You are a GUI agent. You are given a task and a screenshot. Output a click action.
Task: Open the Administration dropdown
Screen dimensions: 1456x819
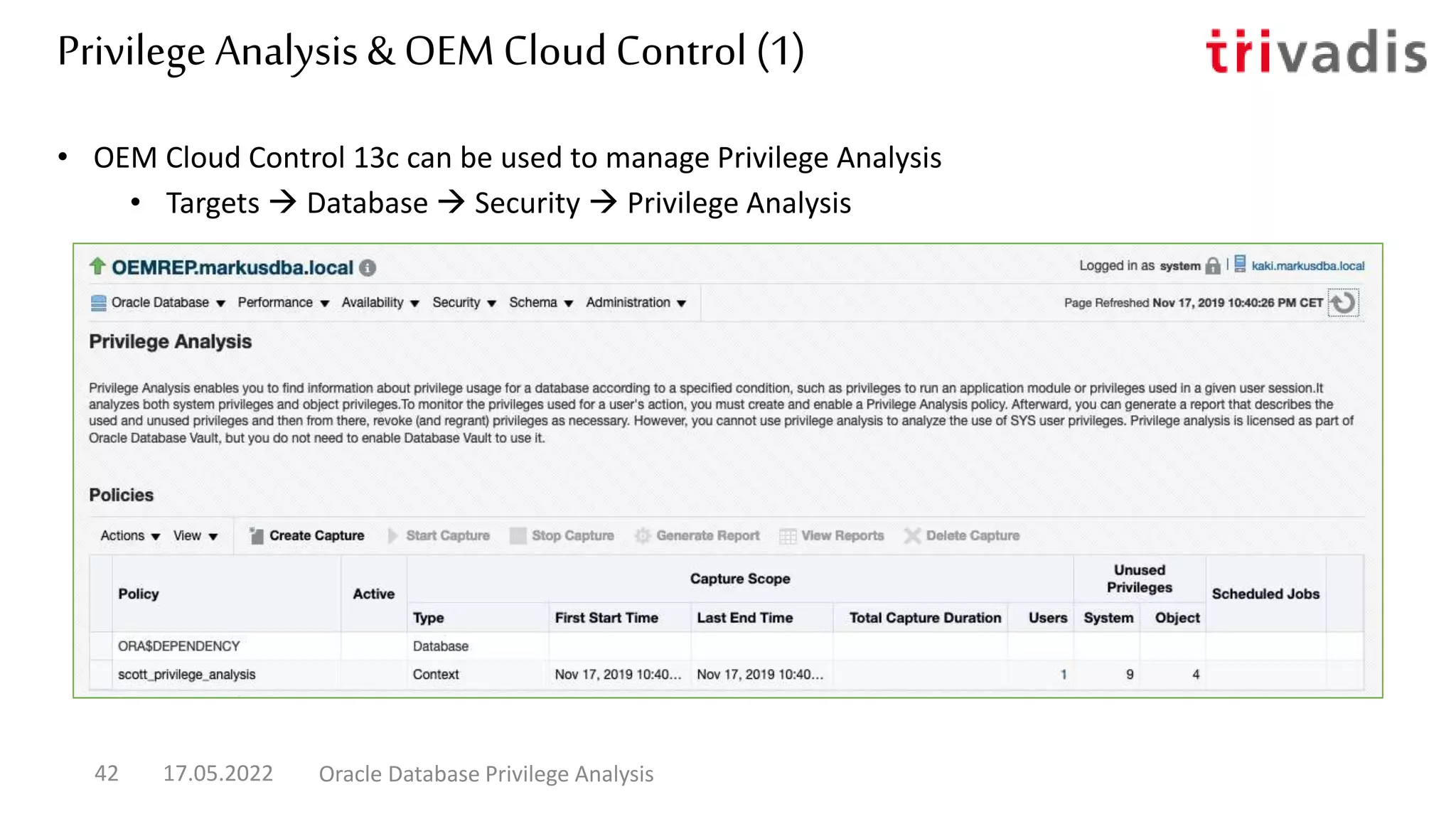(636, 303)
